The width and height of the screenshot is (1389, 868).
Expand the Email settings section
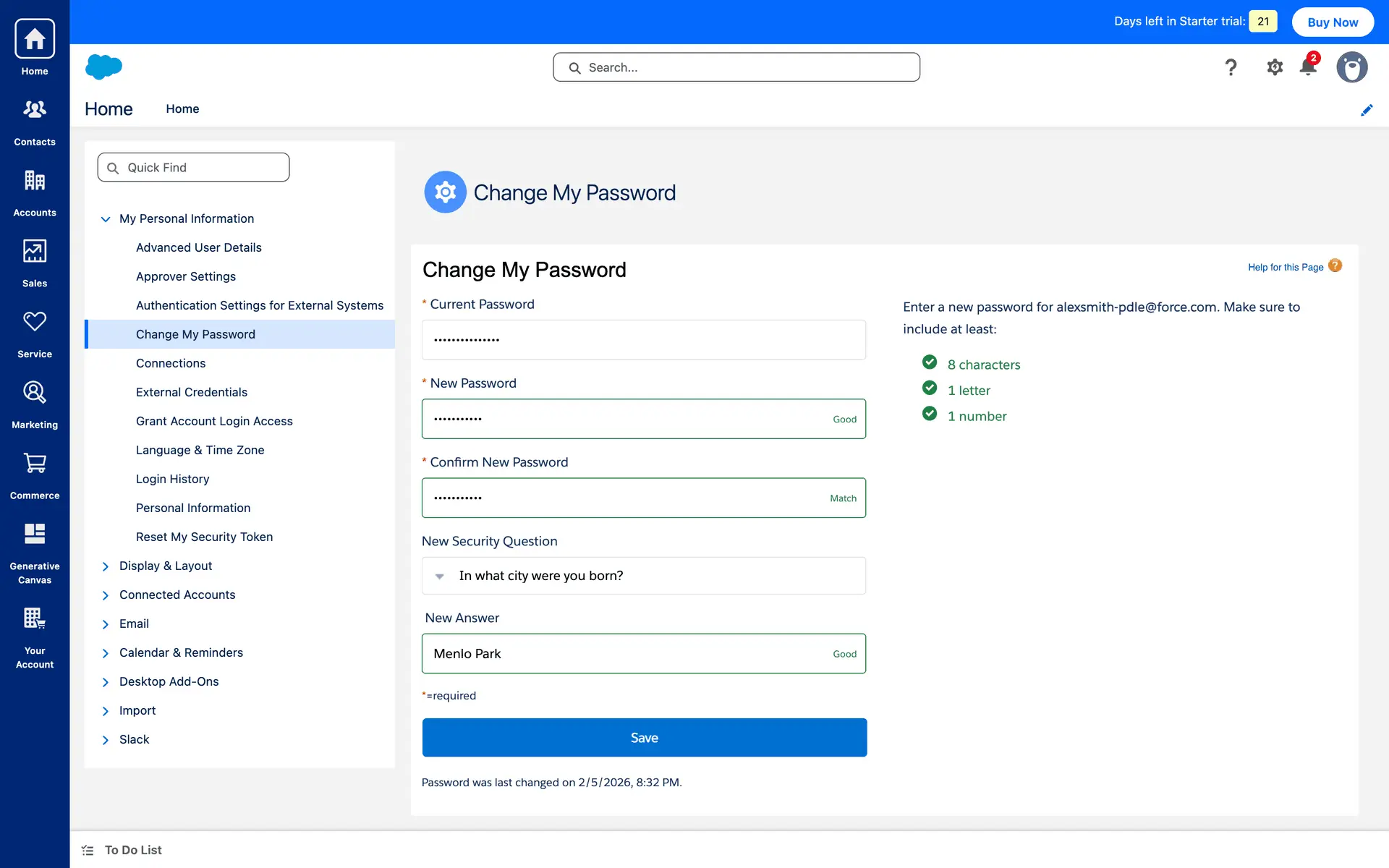[106, 624]
